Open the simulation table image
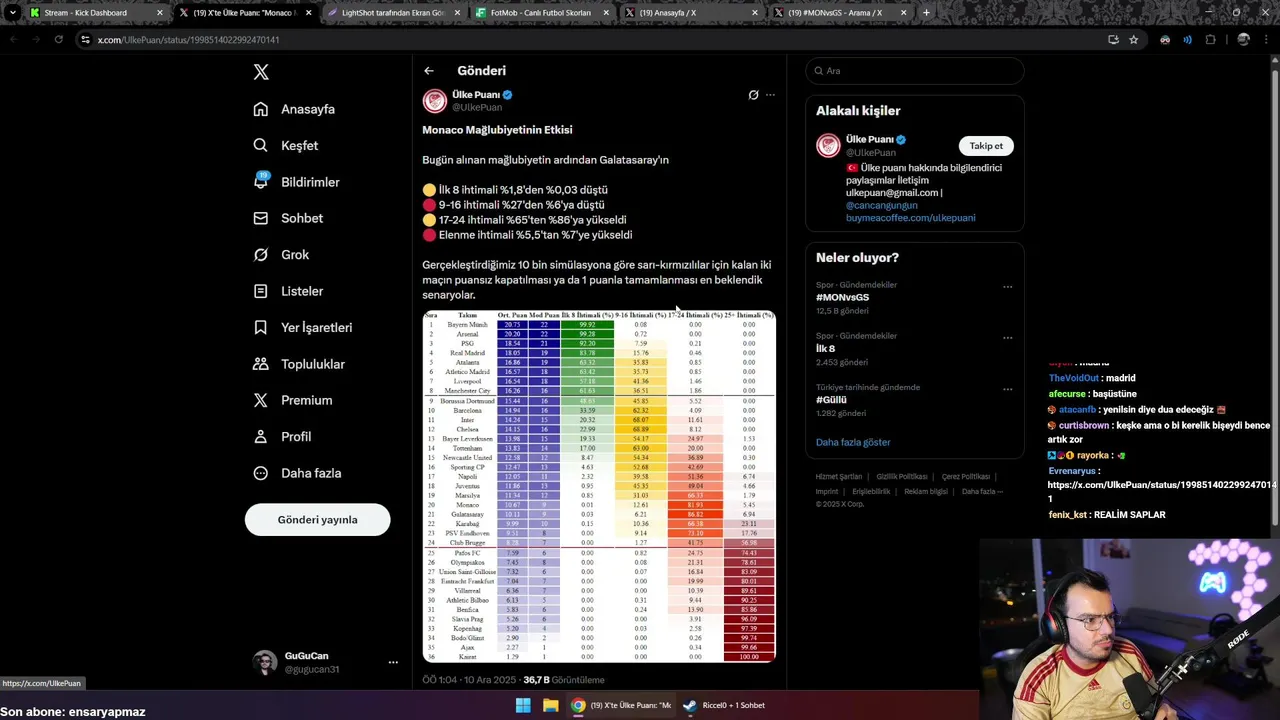The height and width of the screenshot is (720, 1280). pyautogui.click(x=599, y=486)
